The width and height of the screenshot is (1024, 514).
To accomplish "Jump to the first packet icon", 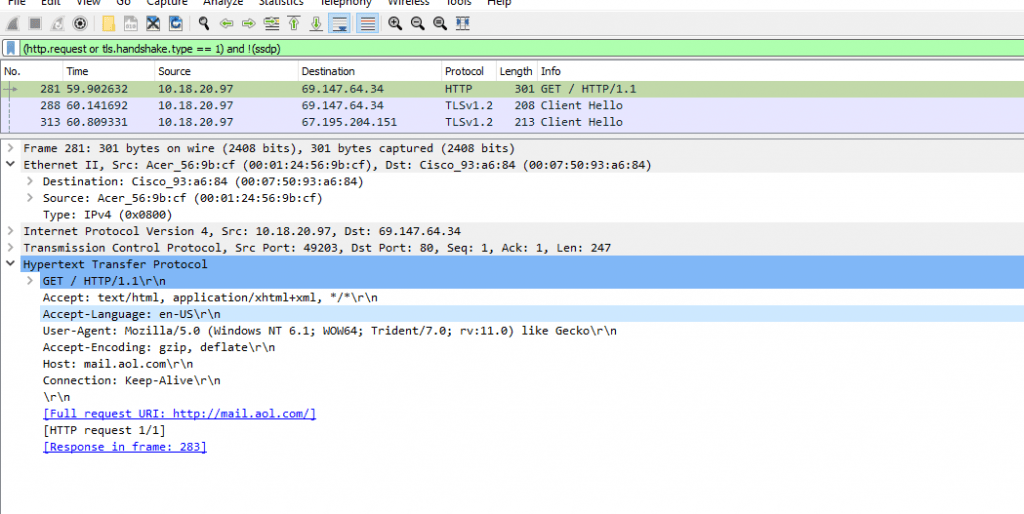I will click(x=294, y=23).
